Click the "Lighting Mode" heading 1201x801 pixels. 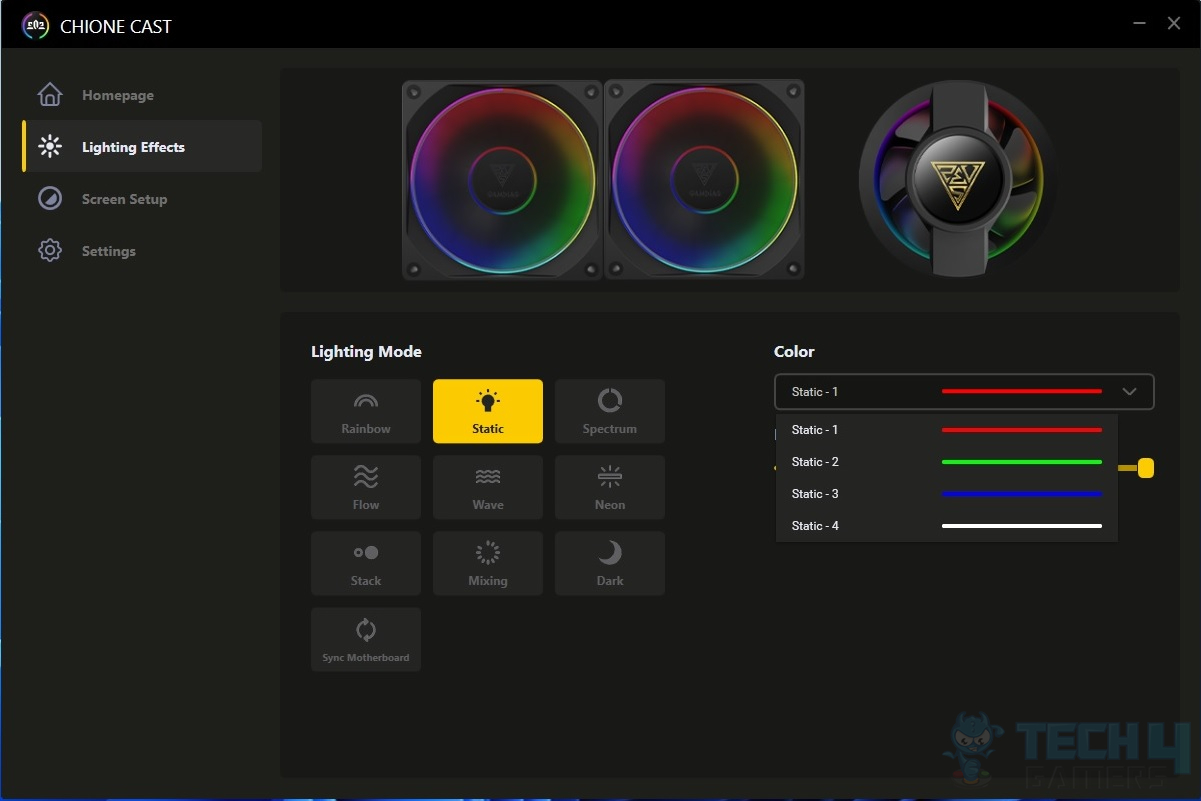(x=366, y=352)
